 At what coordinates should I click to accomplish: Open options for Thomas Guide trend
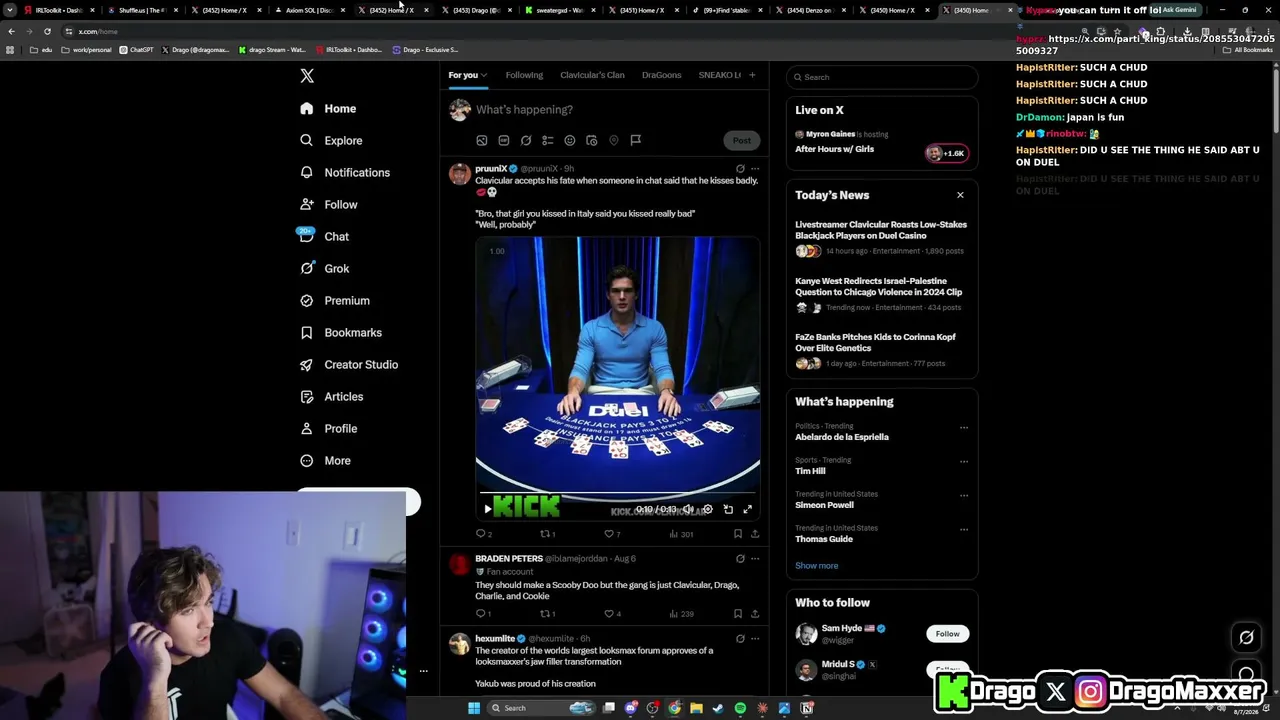964,529
